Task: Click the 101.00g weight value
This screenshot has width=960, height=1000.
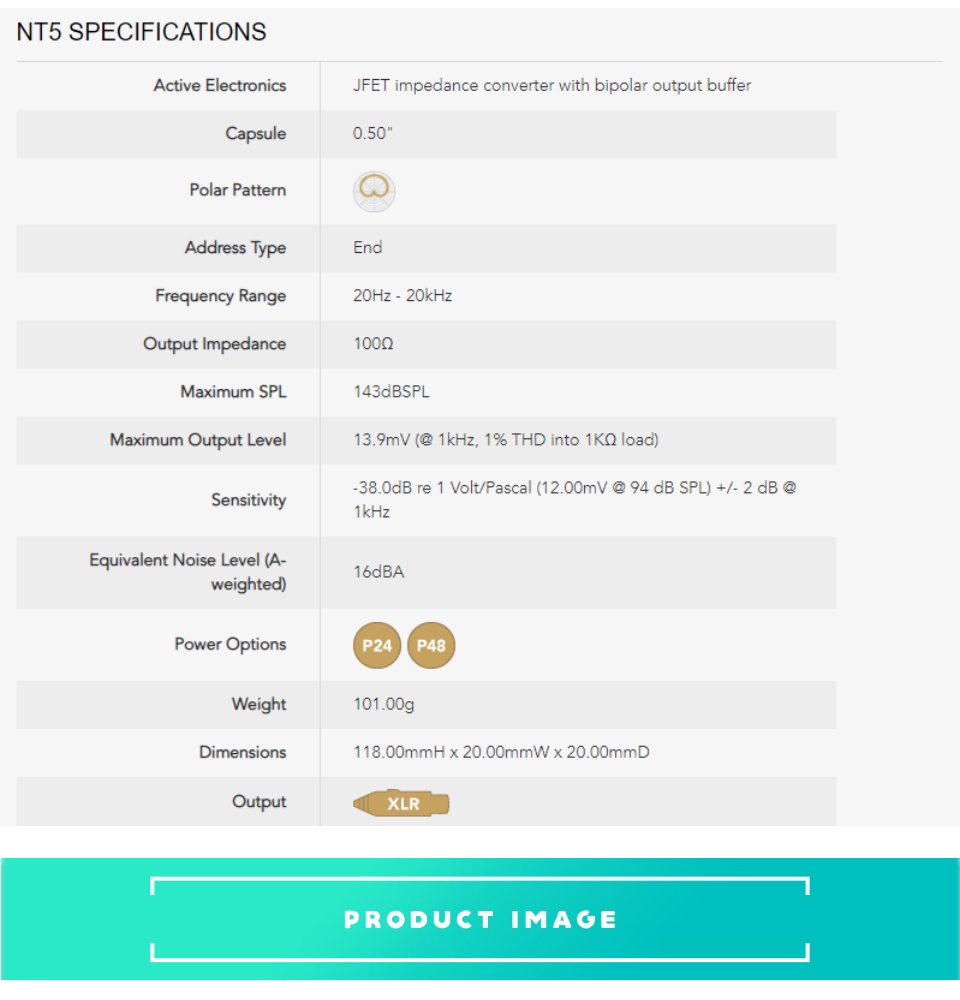Action: click(x=383, y=705)
